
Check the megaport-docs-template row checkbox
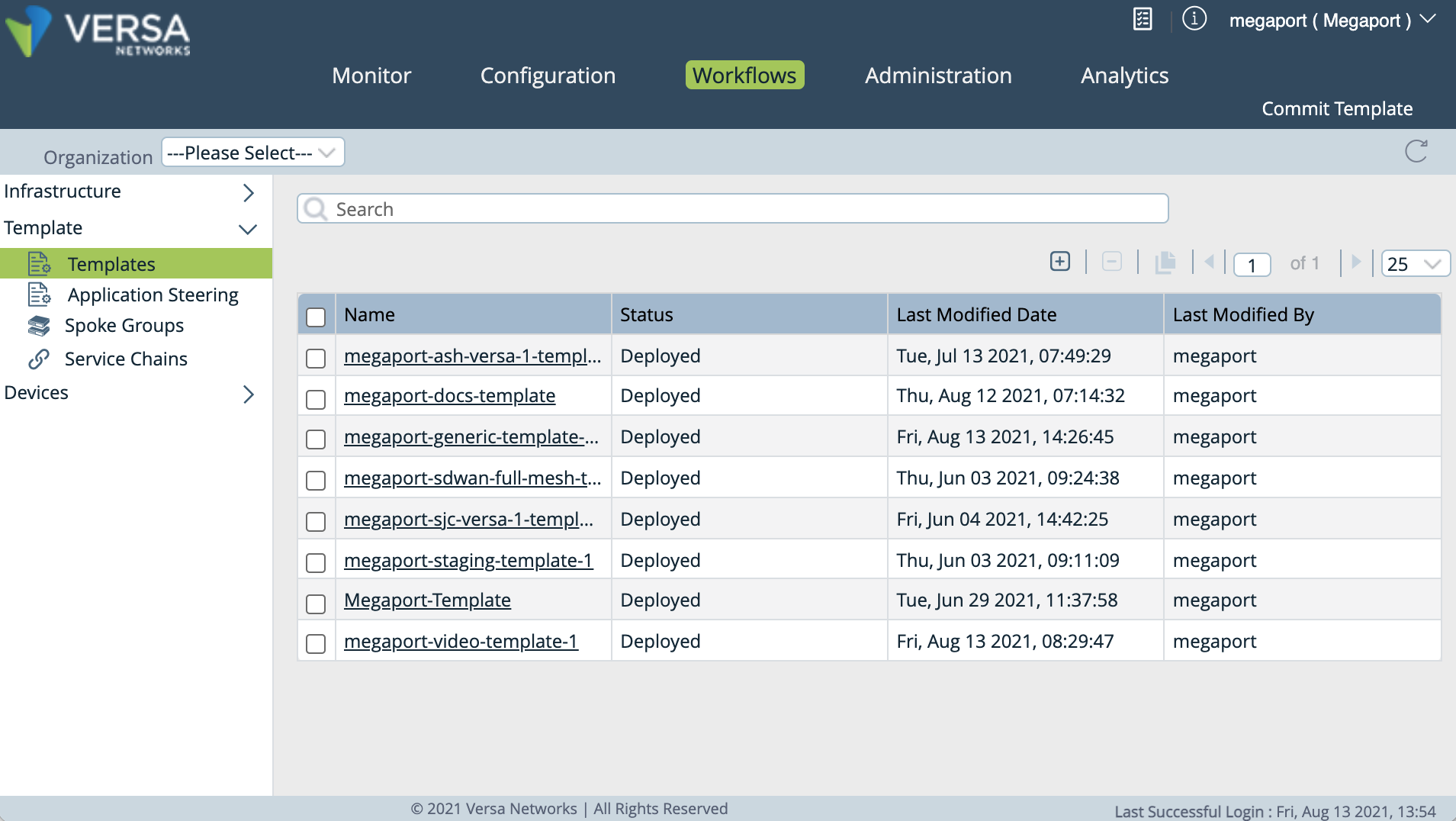(x=316, y=399)
